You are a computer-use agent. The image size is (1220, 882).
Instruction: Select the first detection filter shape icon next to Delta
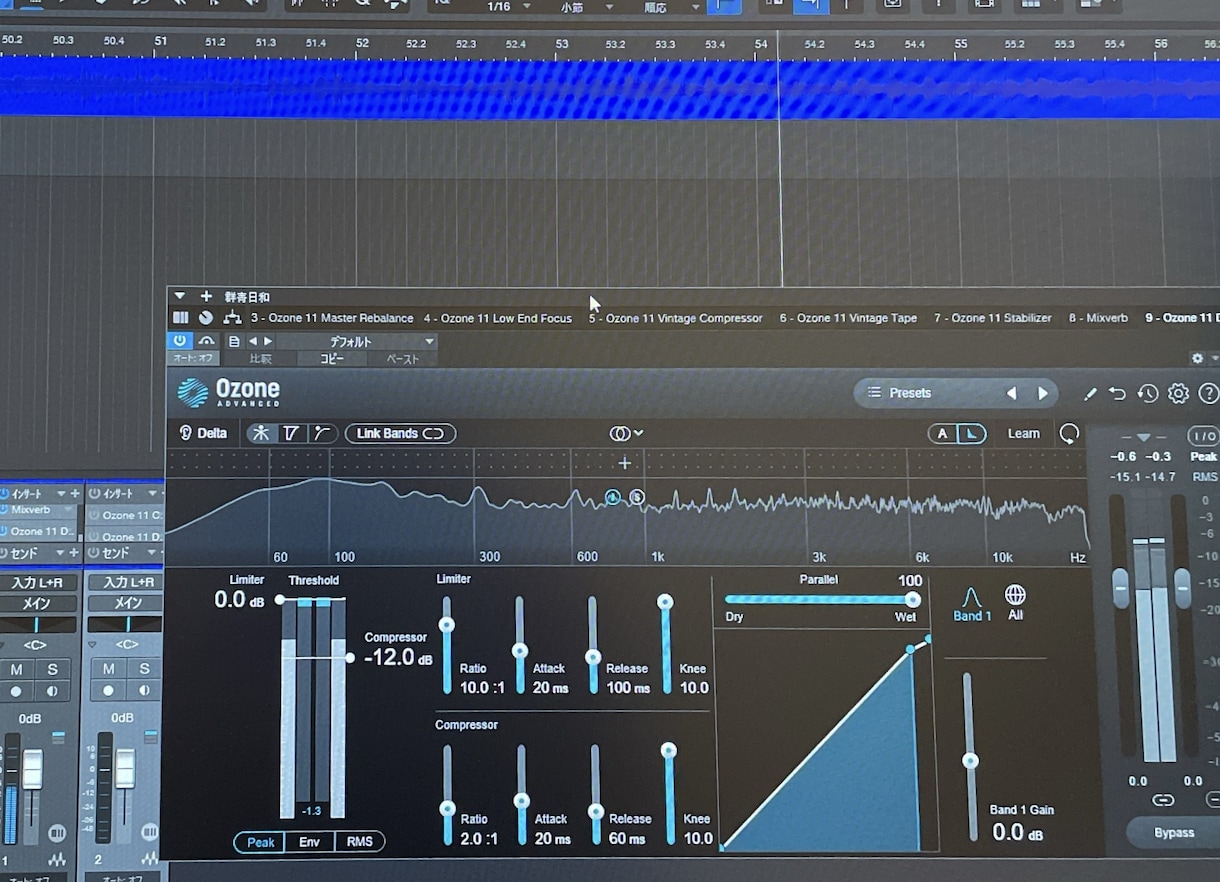click(262, 433)
